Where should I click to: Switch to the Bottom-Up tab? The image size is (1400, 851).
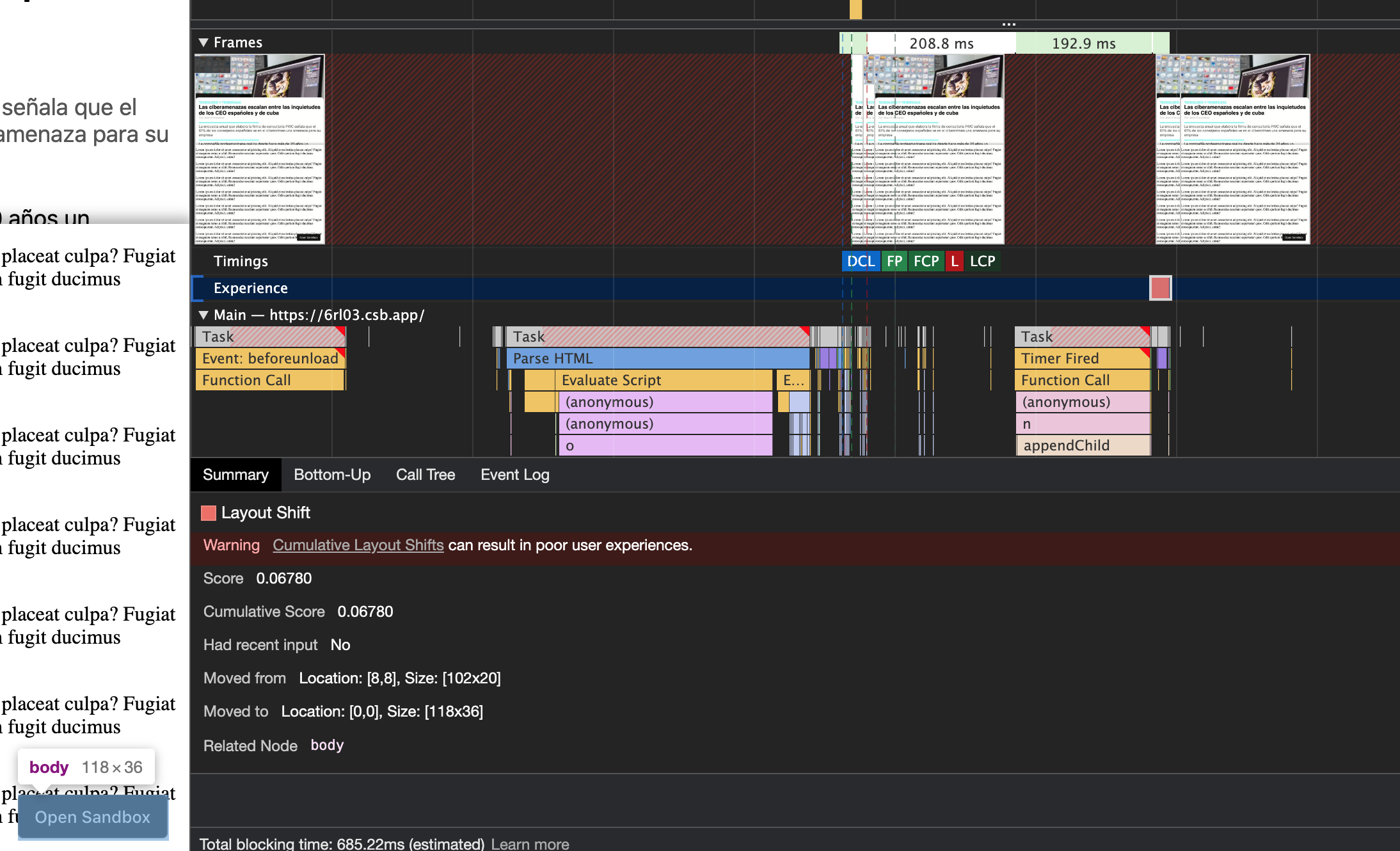tap(331, 475)
